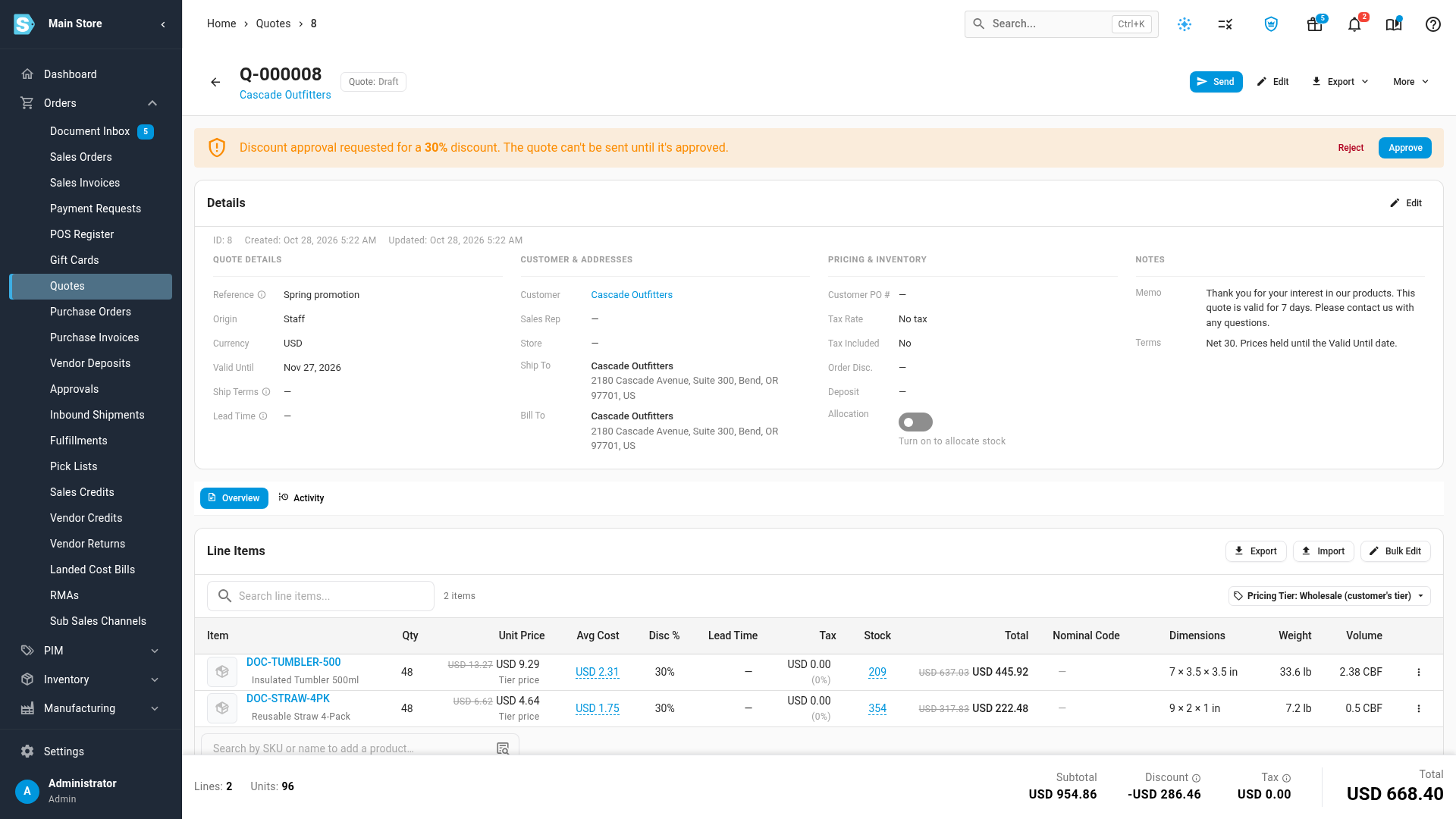Click the Search line items field
This screenshot has width=1456, height=819.
(321, 596)
